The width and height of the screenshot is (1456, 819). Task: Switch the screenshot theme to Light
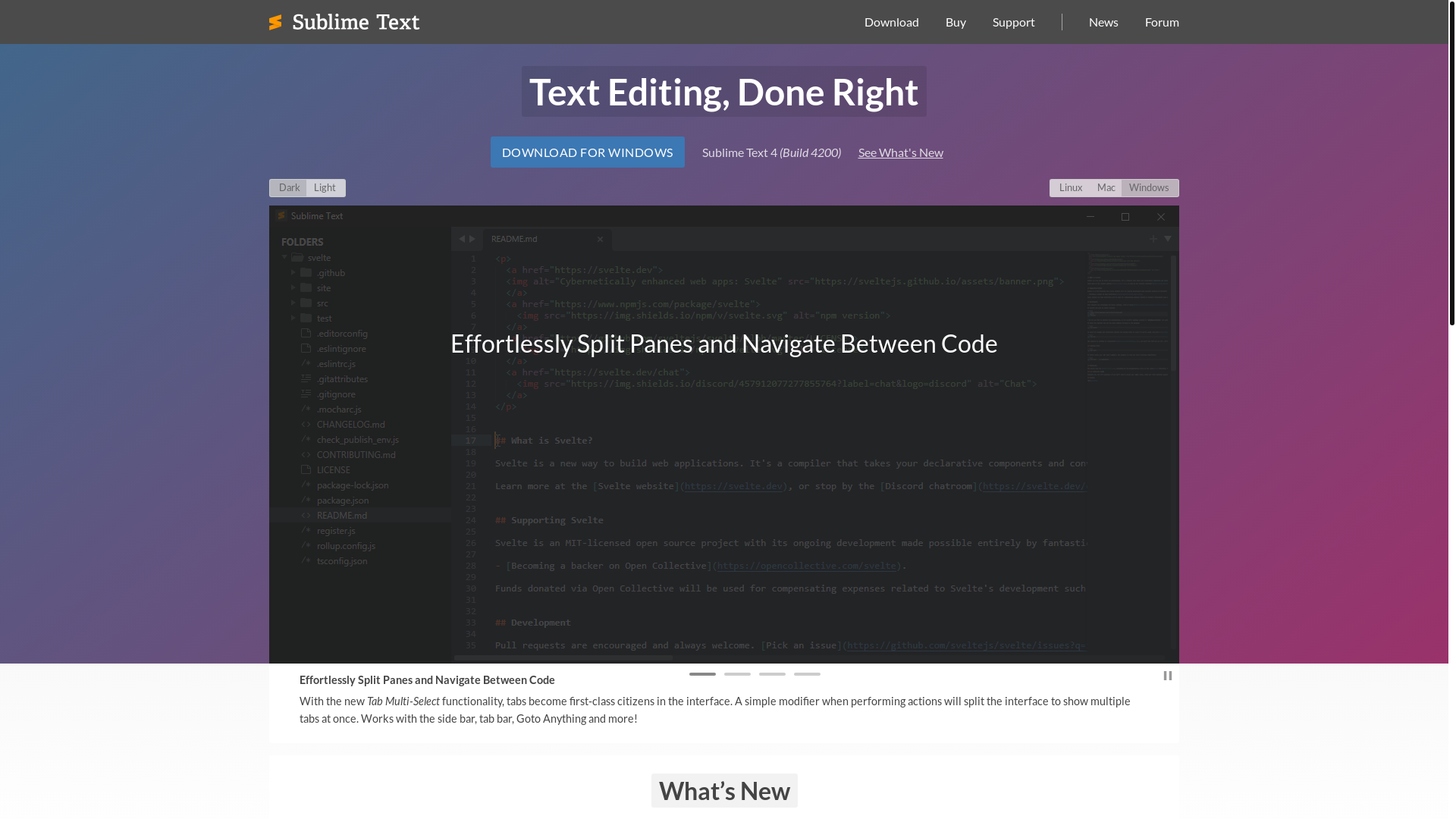point(325,188)
